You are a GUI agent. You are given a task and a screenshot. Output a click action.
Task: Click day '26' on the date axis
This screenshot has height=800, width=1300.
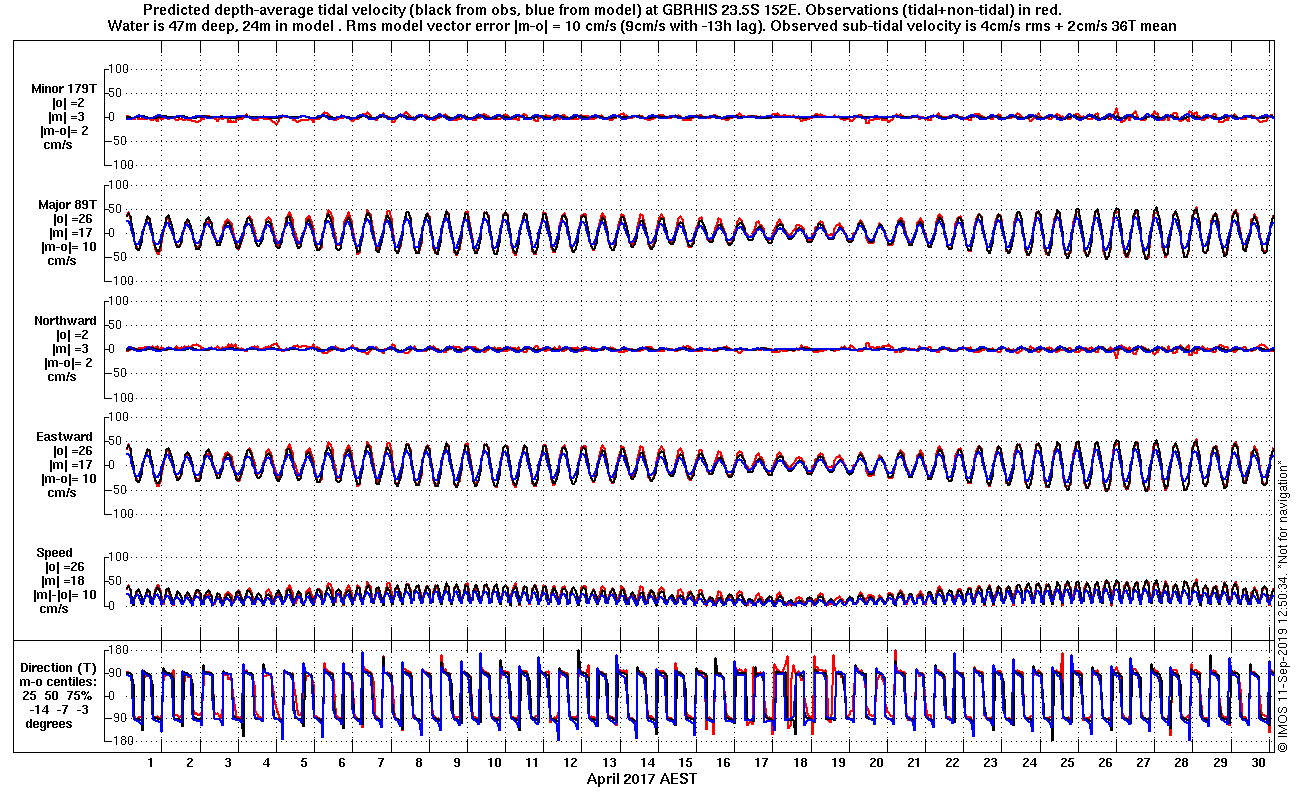click(1105, 762)
